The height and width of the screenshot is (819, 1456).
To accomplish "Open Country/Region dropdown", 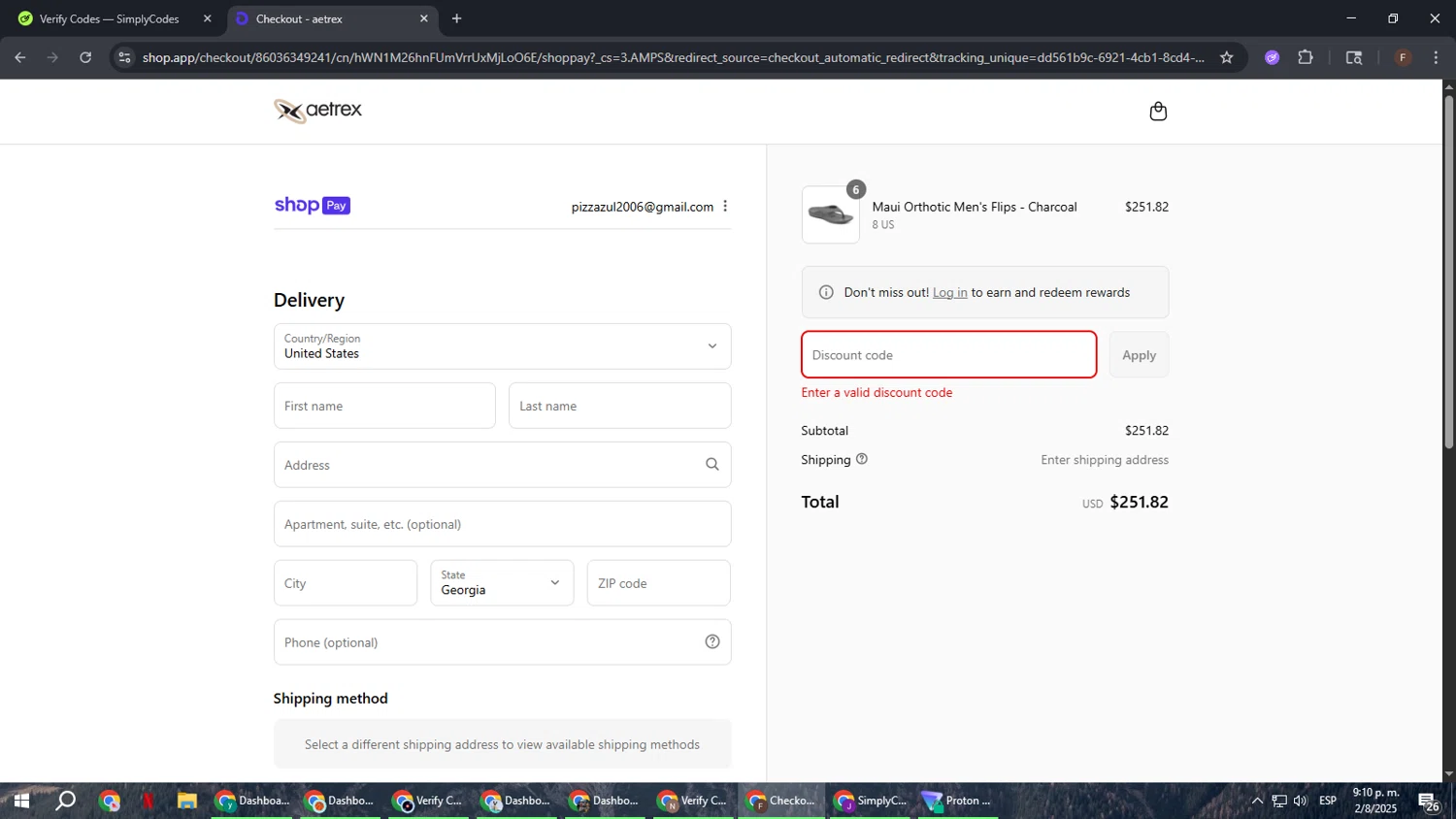I will (x=503, y=346).
